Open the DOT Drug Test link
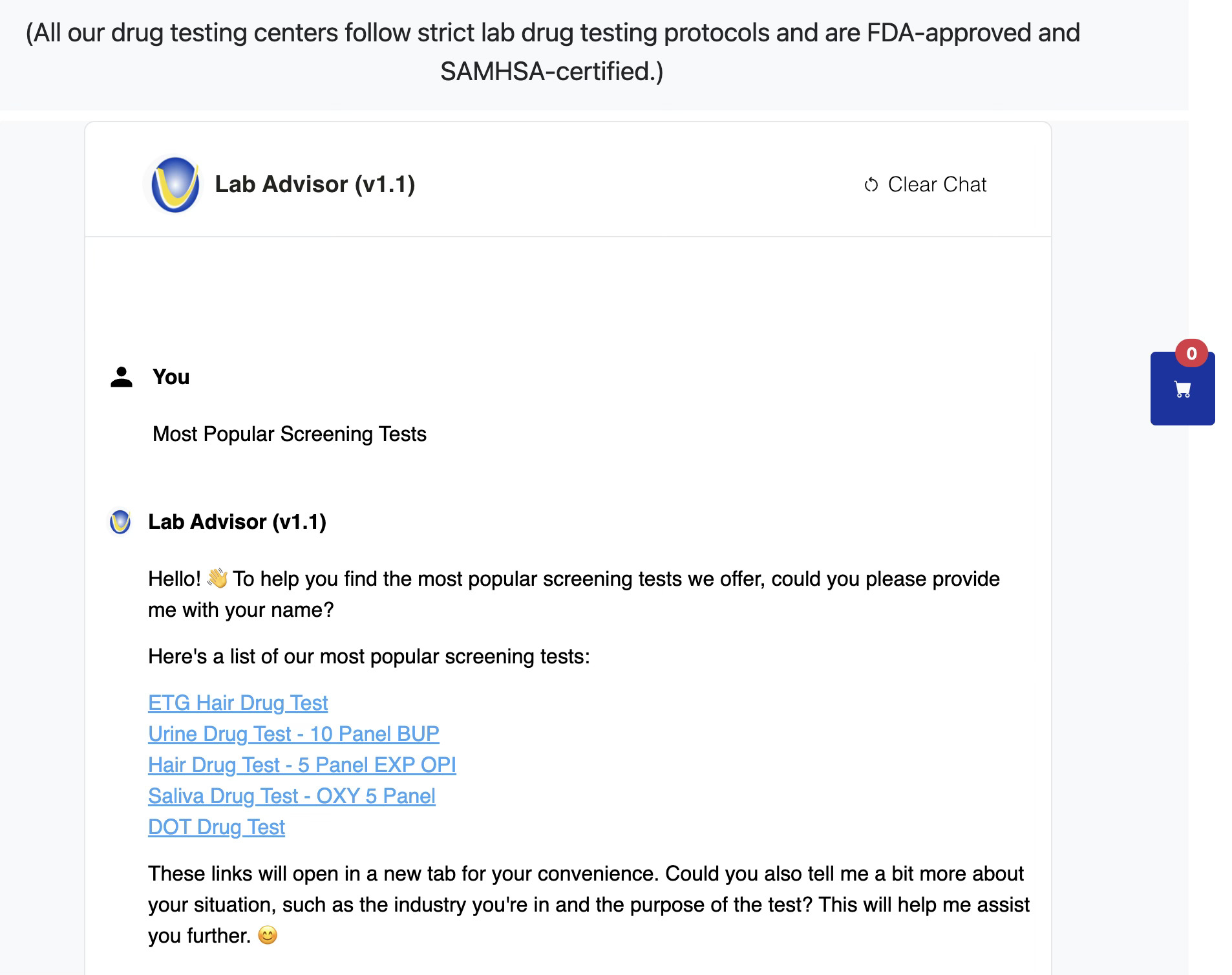The height and width of the screenshot is (975, 1232). pyautogui.click(x=217, y=827)
